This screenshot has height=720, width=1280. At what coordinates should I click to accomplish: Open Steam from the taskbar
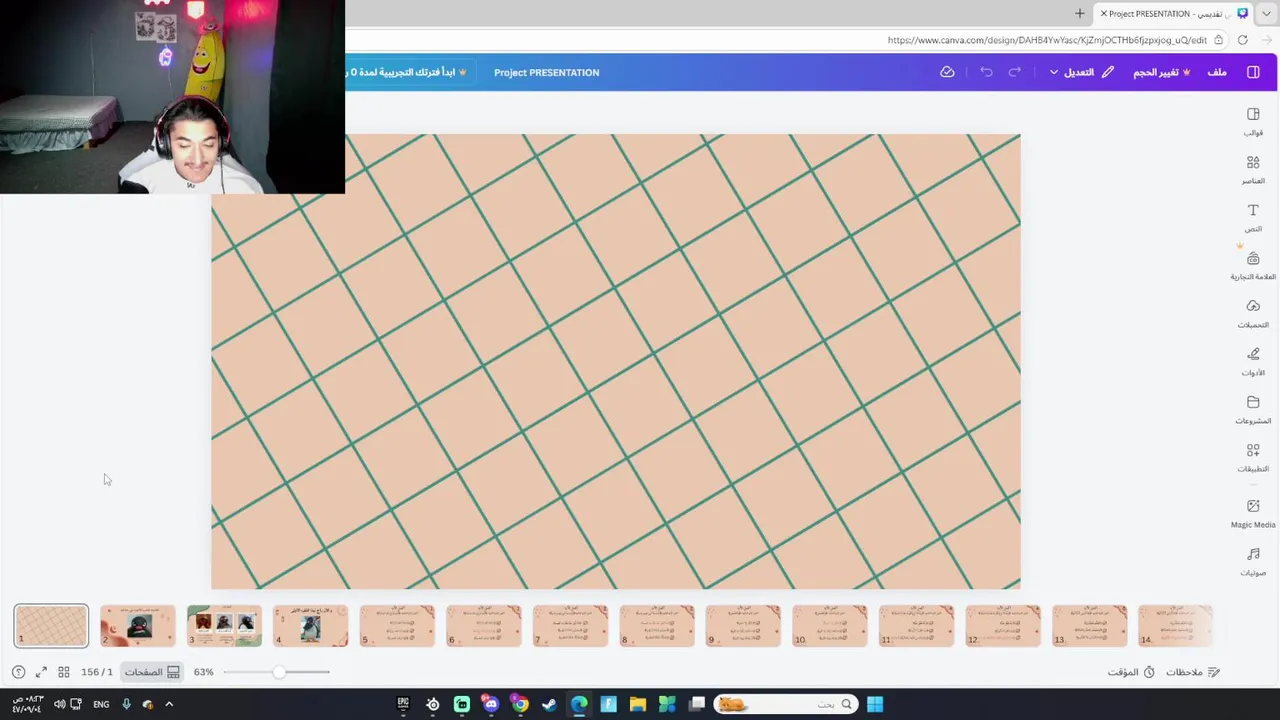point(549,704)
